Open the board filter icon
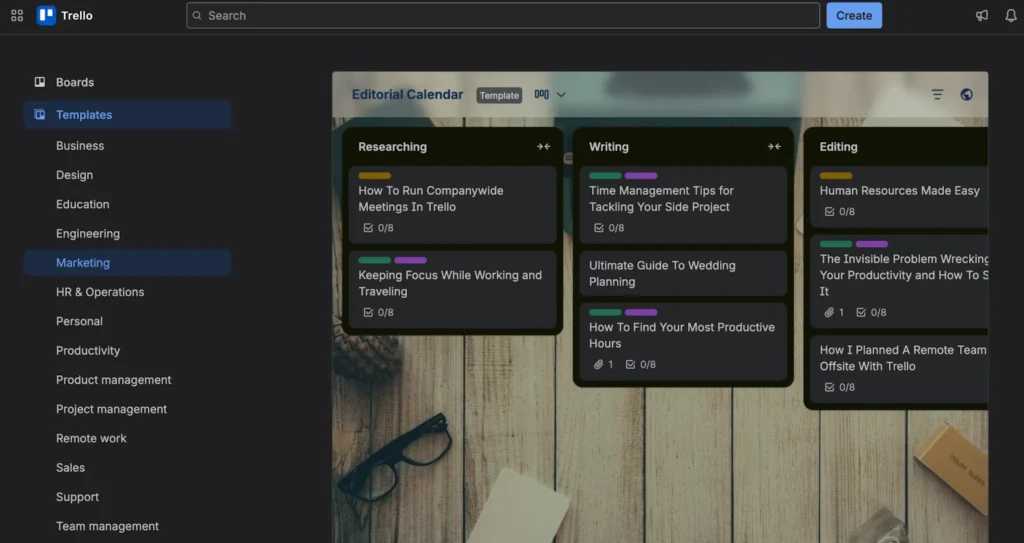This screenshot has height=543, width=1024. pos(937,95)
